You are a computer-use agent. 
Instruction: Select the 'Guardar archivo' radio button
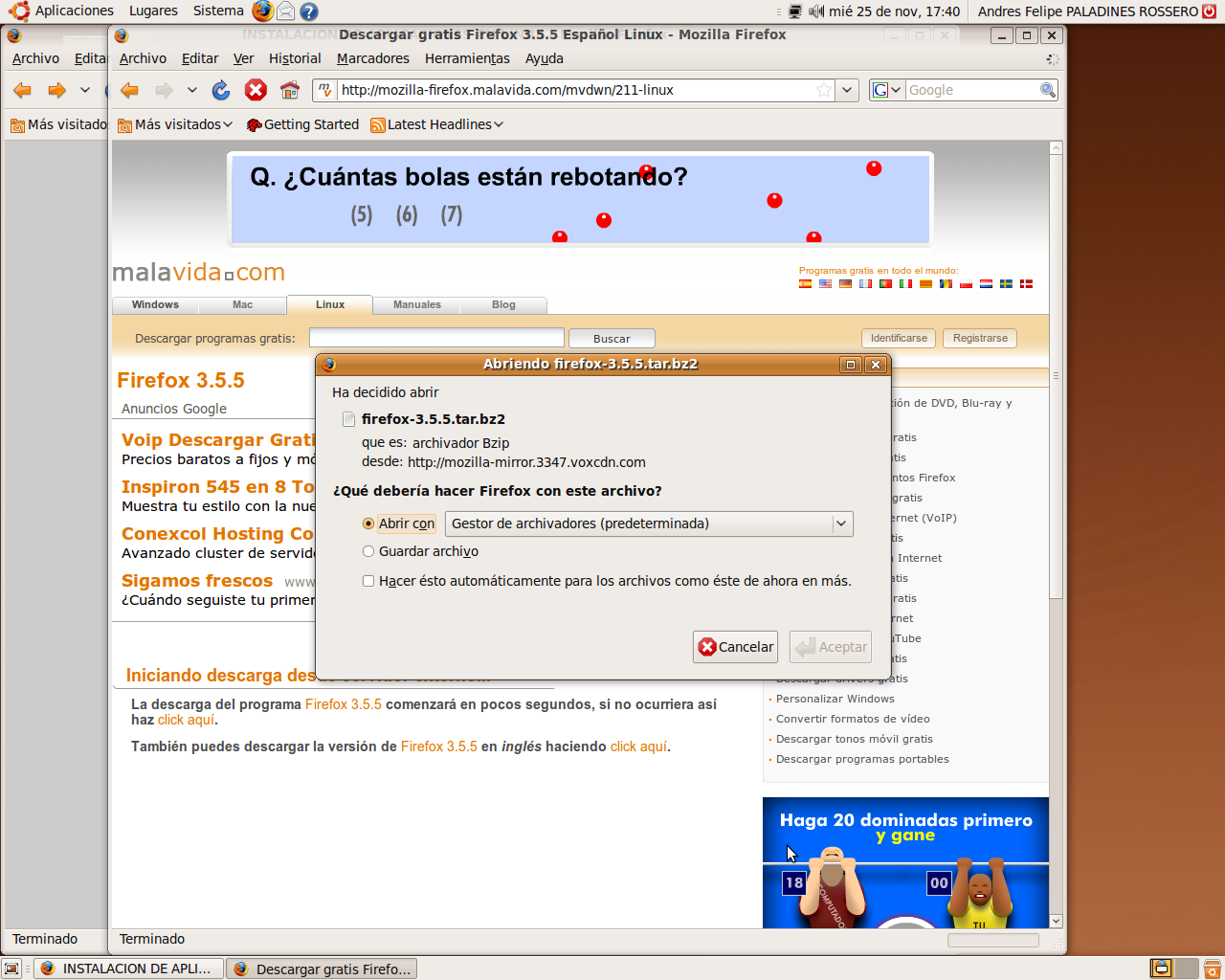(x=368, y=551)
